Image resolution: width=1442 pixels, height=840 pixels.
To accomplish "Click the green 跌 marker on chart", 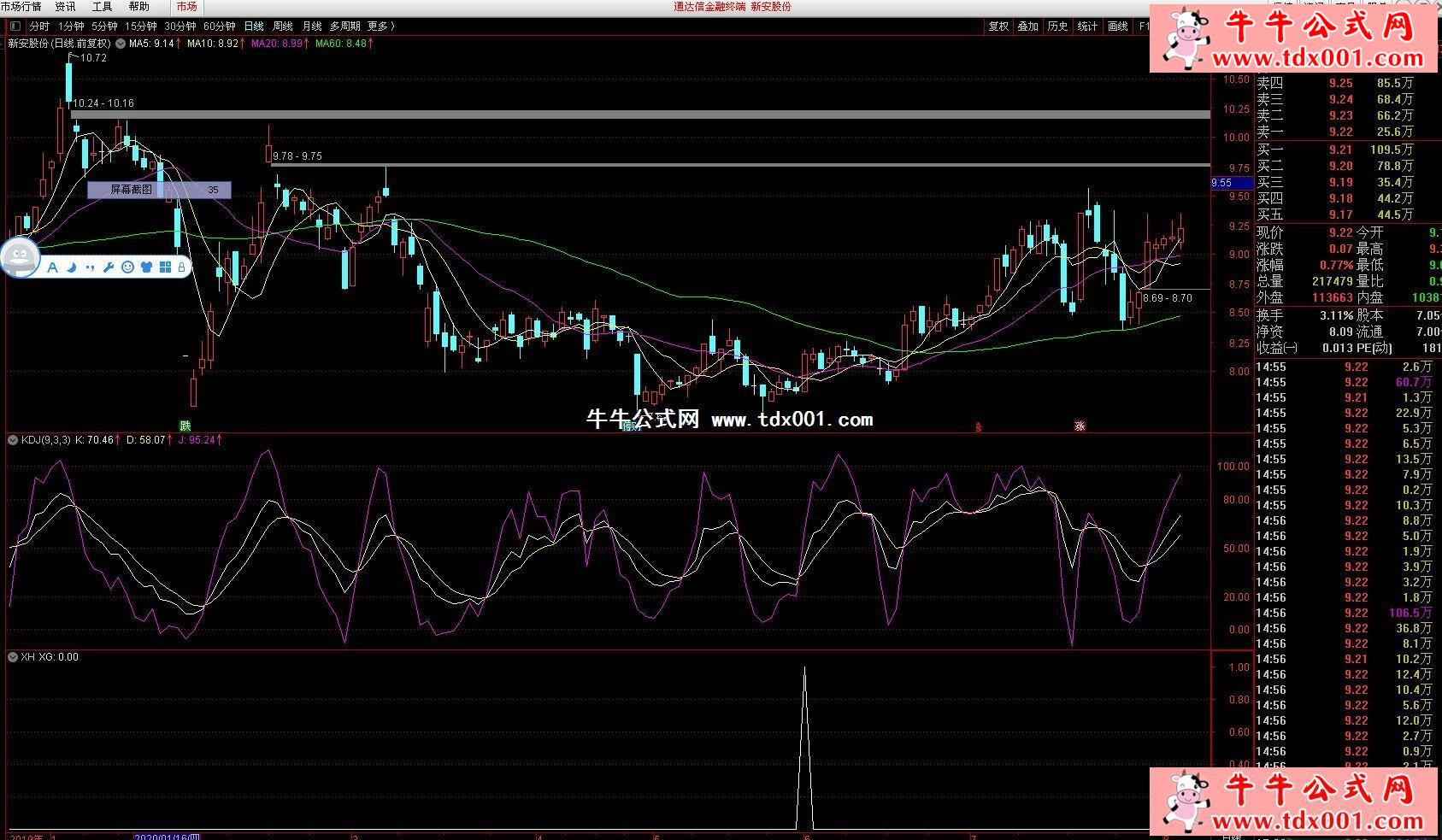I will 185,426.
